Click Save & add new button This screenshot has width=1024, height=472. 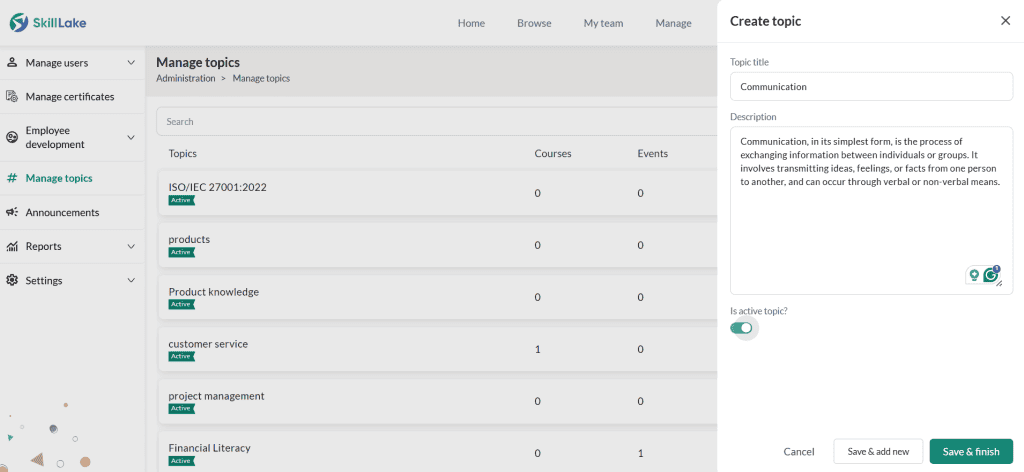(878, 451)
